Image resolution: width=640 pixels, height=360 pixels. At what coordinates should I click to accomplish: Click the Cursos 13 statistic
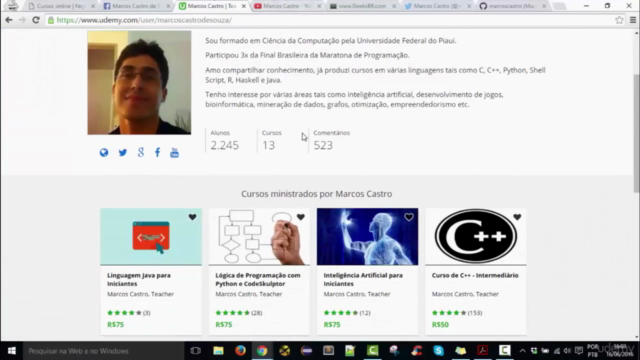coord(272,140)
